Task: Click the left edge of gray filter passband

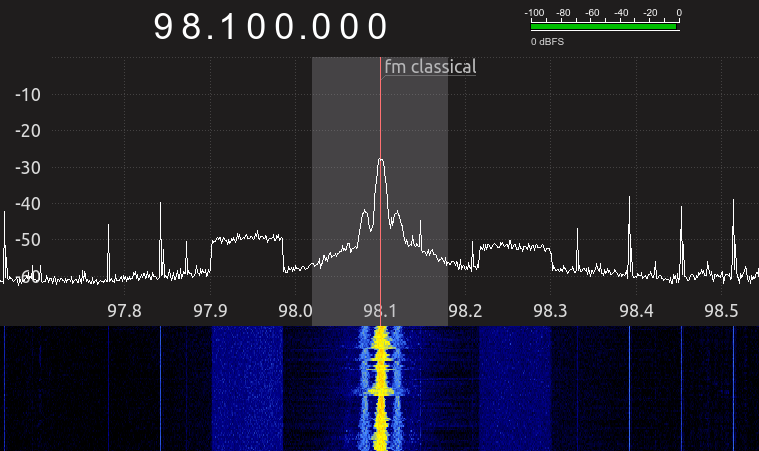Action: pyautogui.click(x=313, y=190)
